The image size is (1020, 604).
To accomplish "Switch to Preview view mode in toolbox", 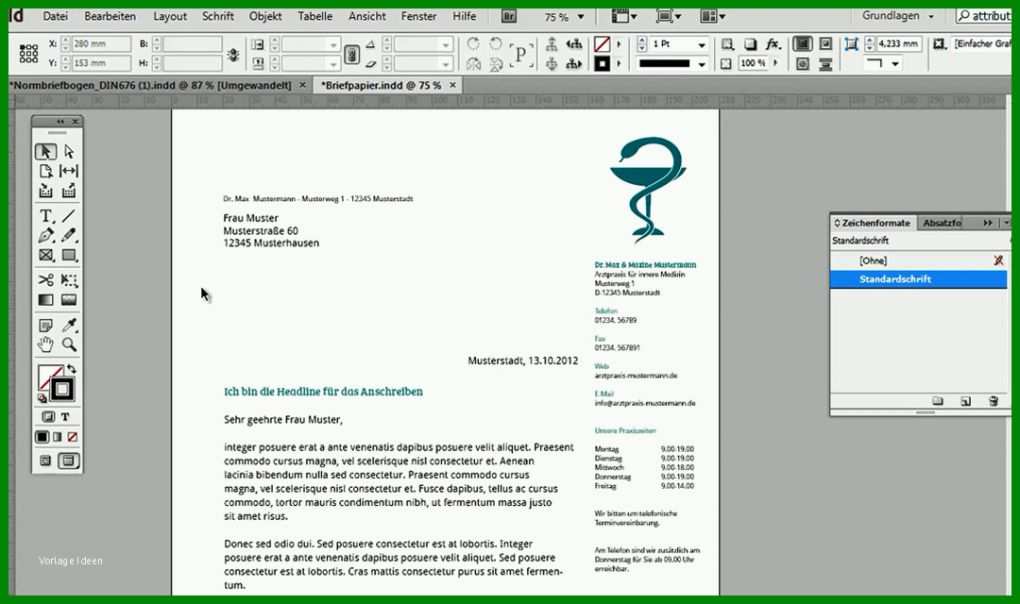I will click(x=68, y=461).
